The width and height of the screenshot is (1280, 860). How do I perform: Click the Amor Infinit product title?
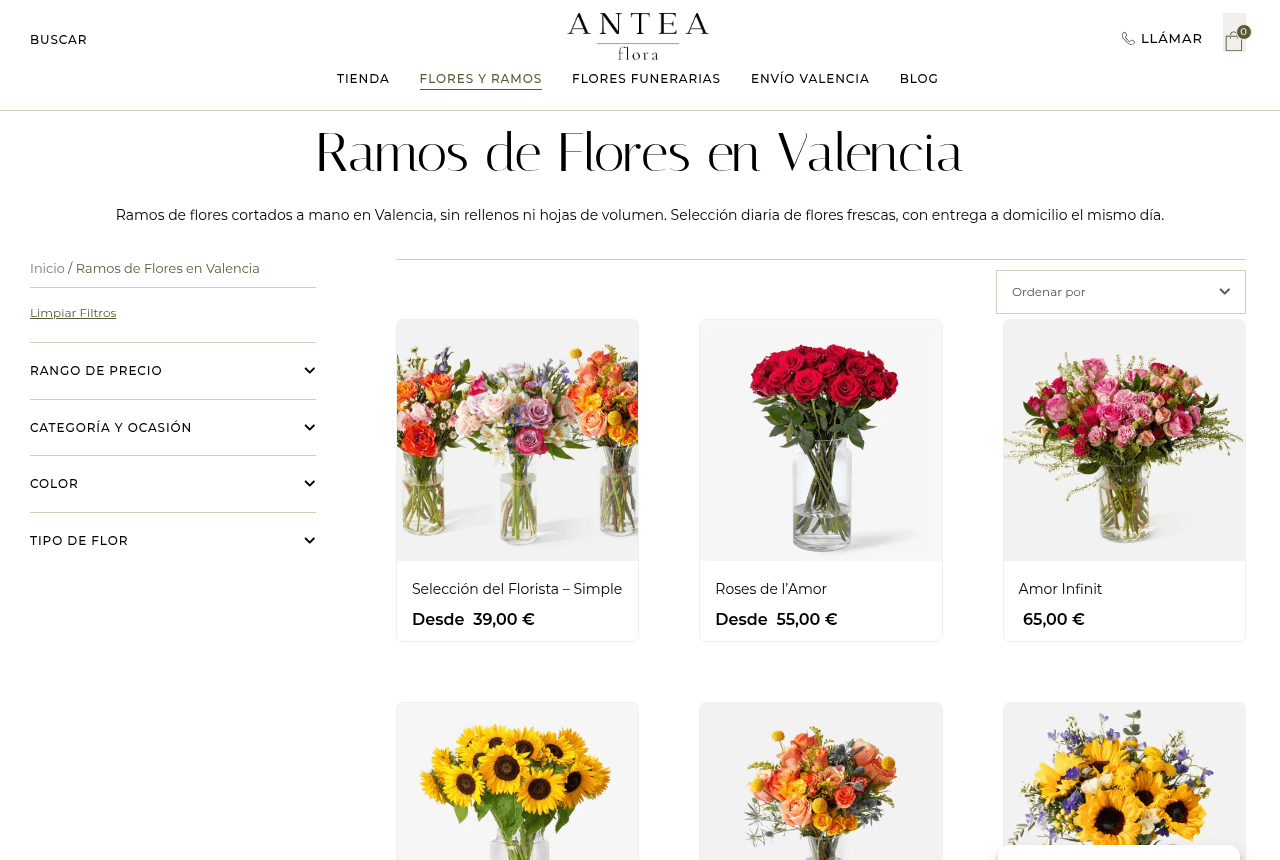coord(1060,589)
